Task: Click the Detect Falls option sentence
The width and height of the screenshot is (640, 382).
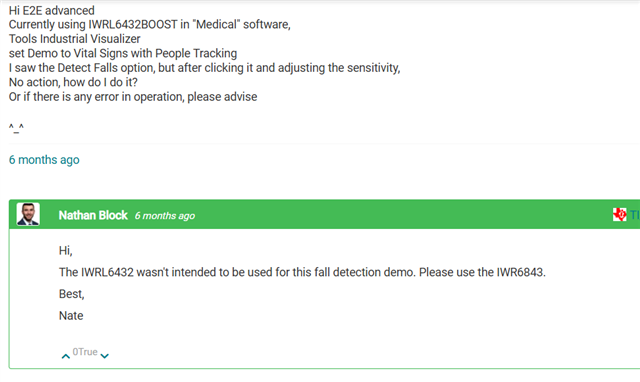Action: tap(204, 68)
